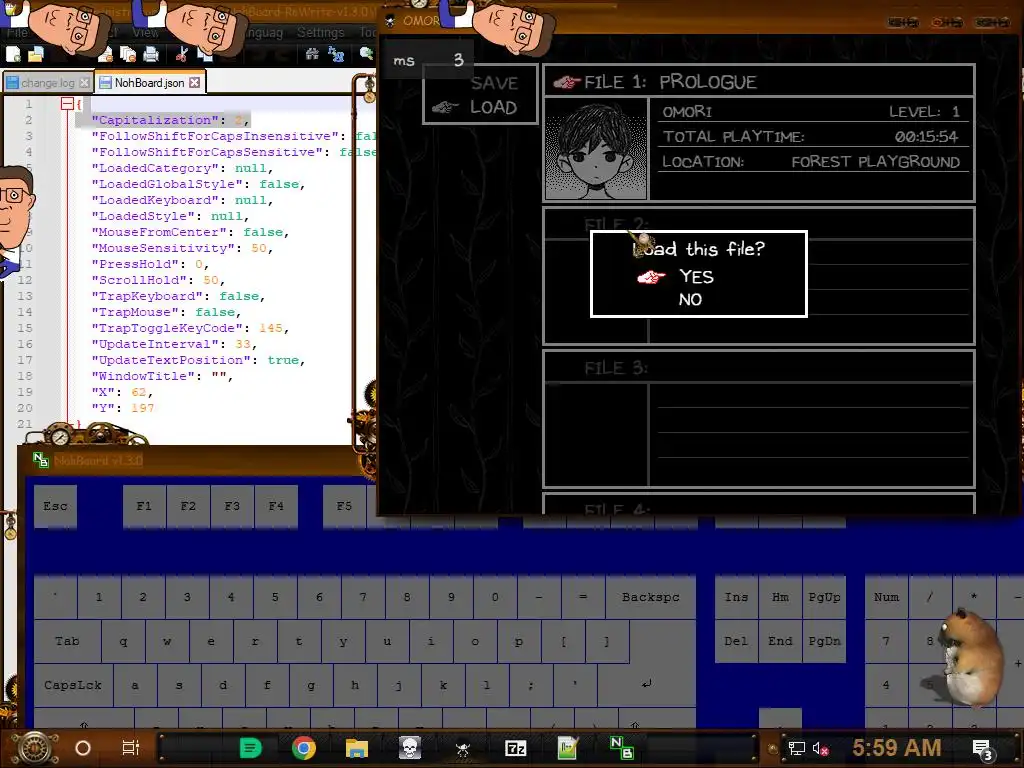Screen dimensions: 1024x768
Task: Click the F1 key on NohBoard
Action: point(144,506)
